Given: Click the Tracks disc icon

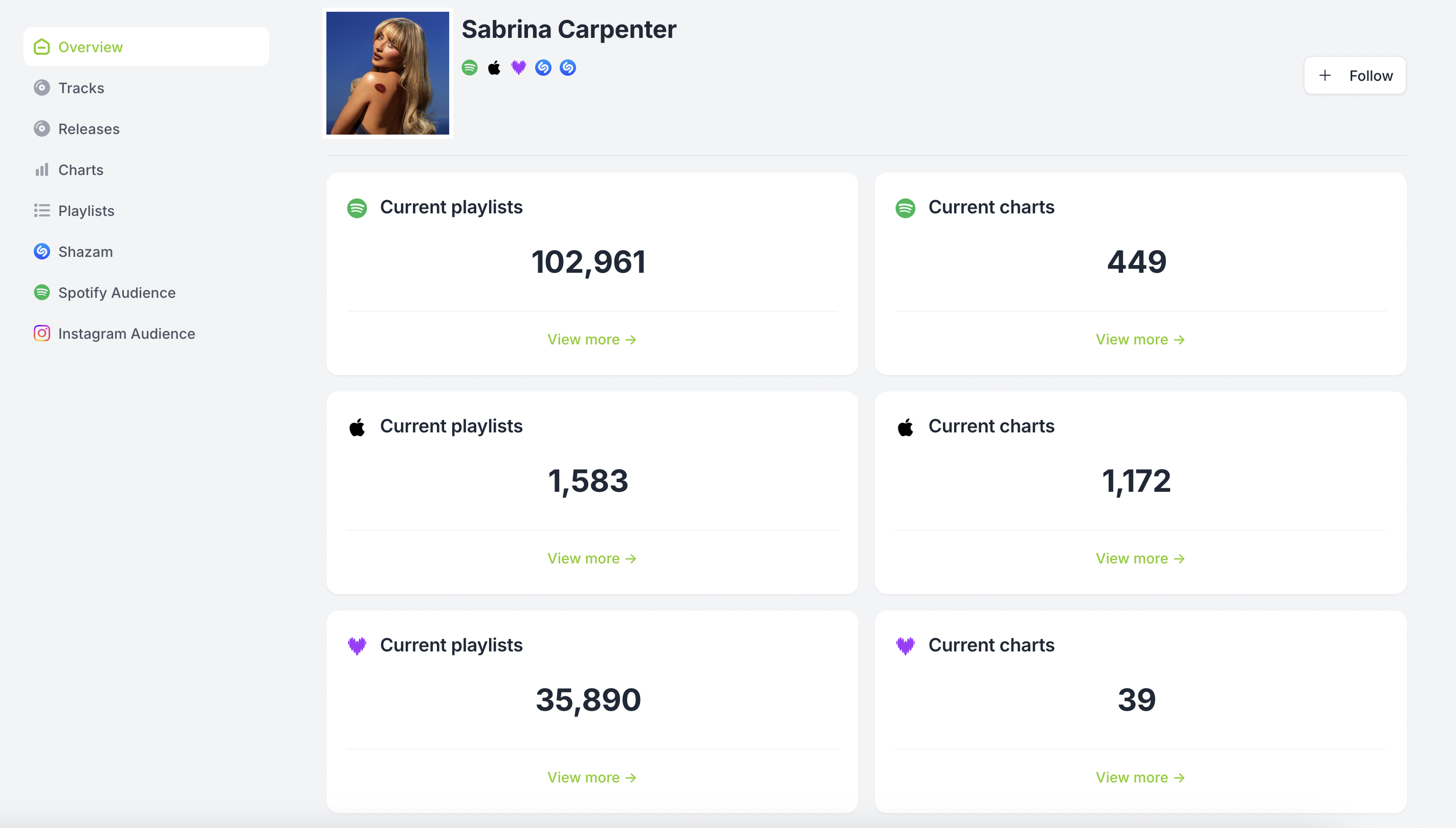Looking at the screenshot, I should pos(41,88).
